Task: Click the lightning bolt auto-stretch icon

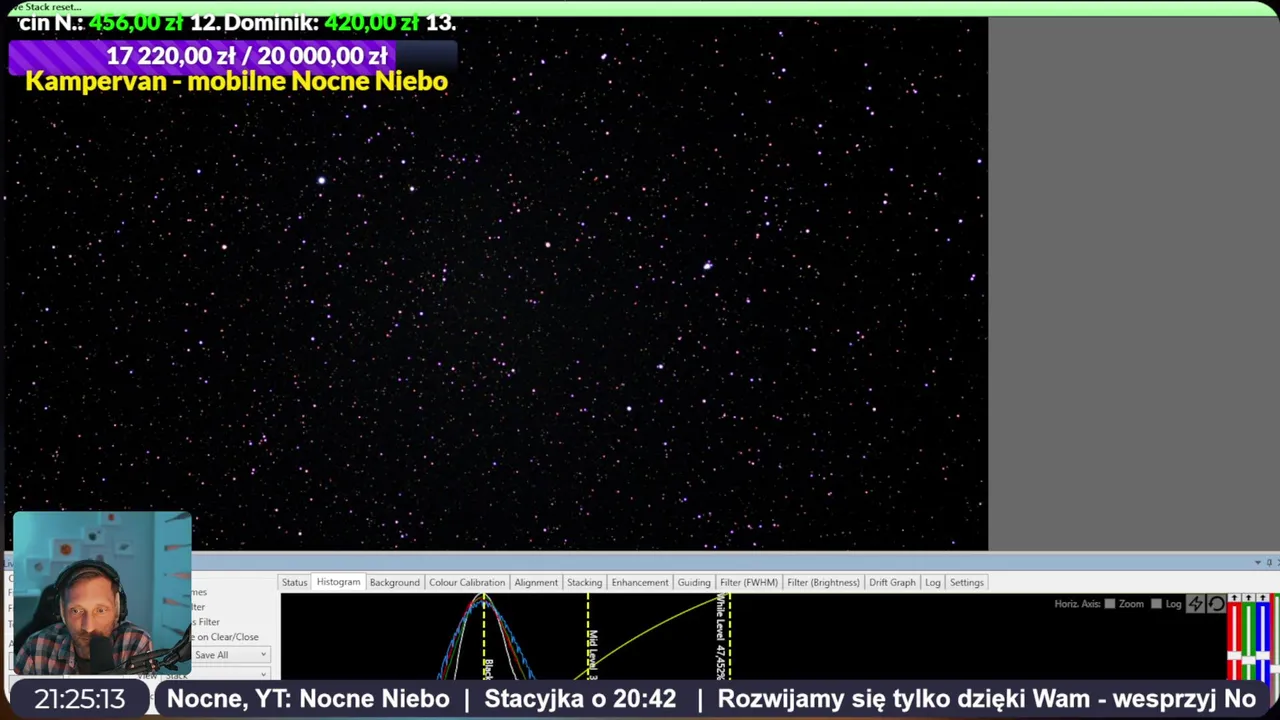Action: pos(1196,603)
